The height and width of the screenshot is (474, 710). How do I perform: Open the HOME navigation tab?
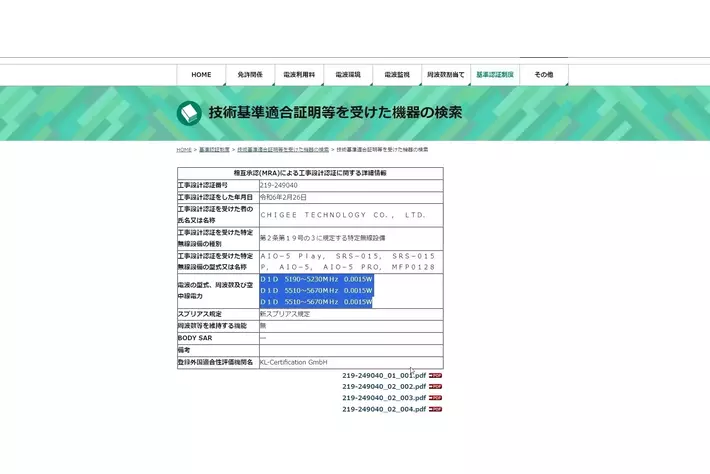tap(201, 75)
